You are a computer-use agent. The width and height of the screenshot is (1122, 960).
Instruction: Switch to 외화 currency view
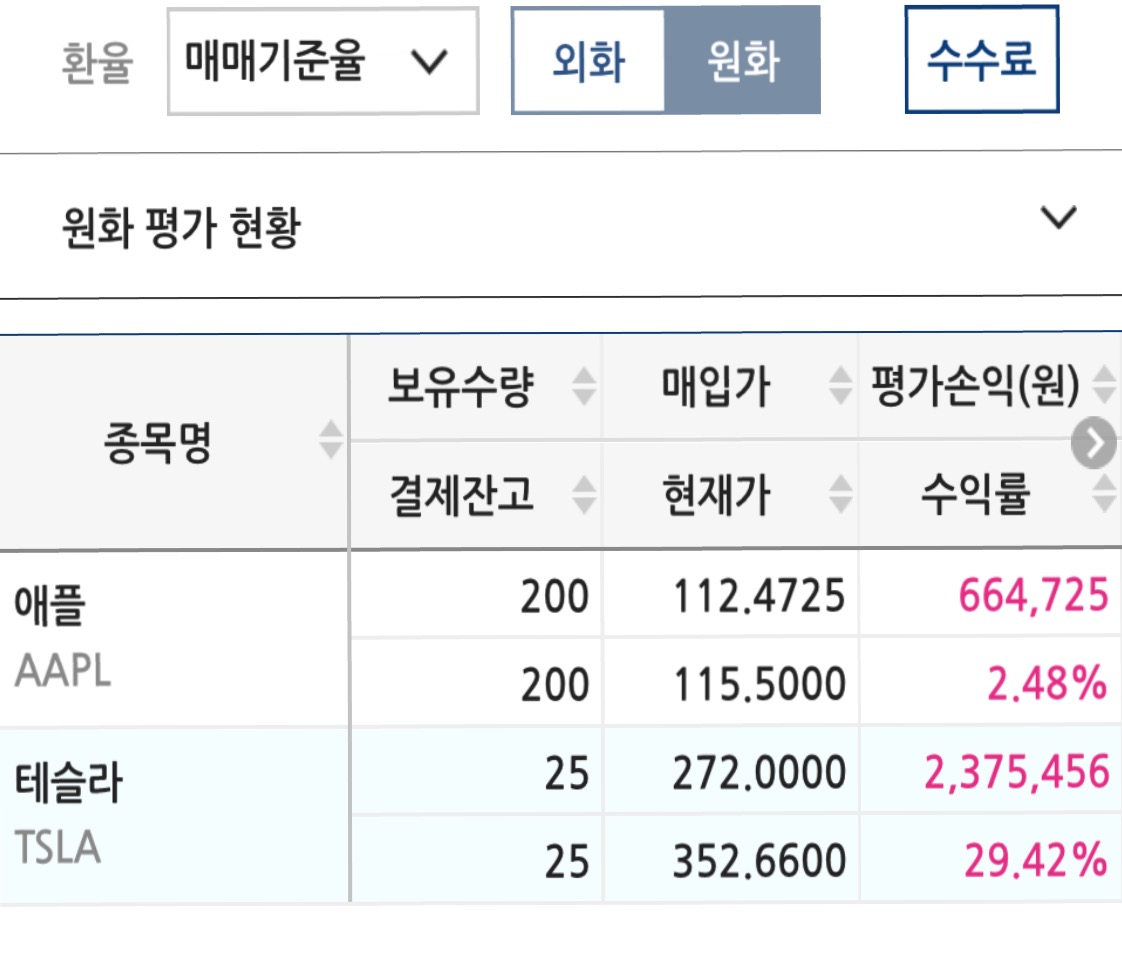589,61
